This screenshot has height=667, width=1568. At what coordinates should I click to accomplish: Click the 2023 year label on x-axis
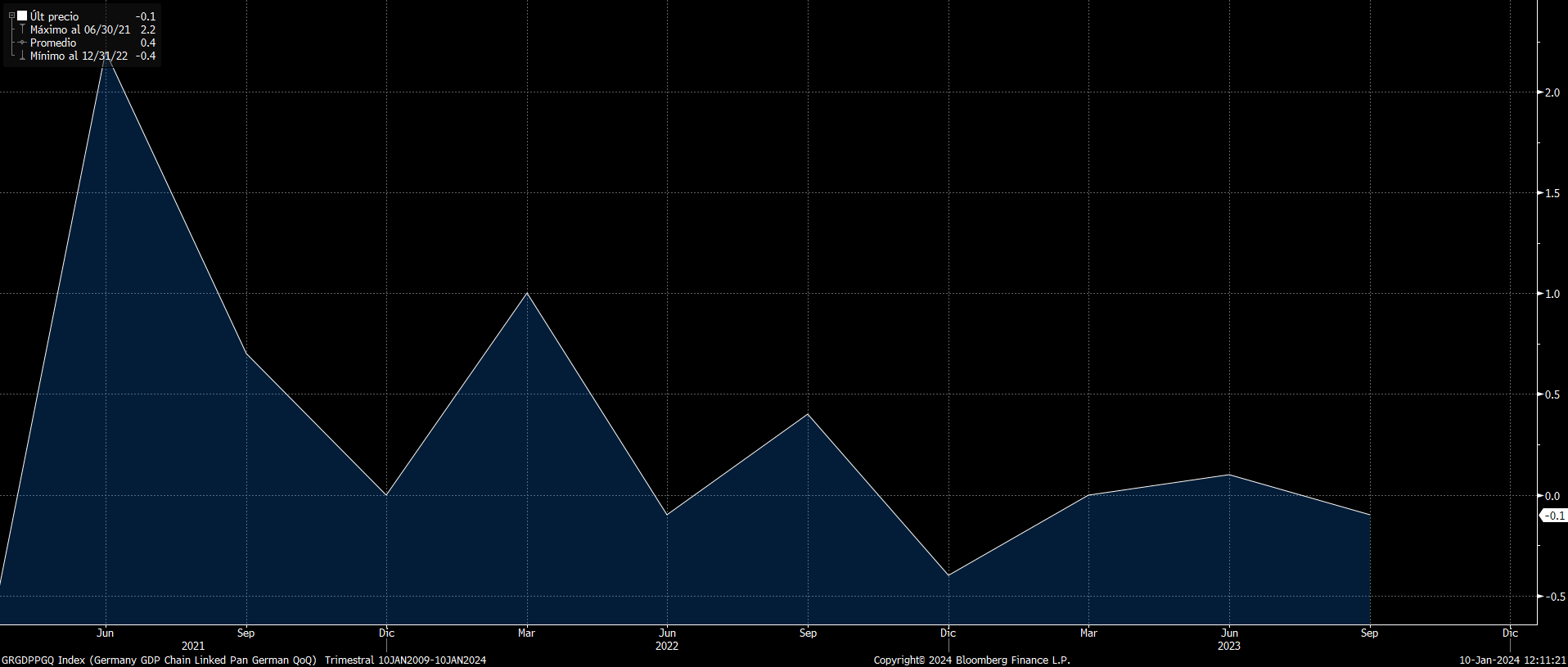coord(1228,646)
